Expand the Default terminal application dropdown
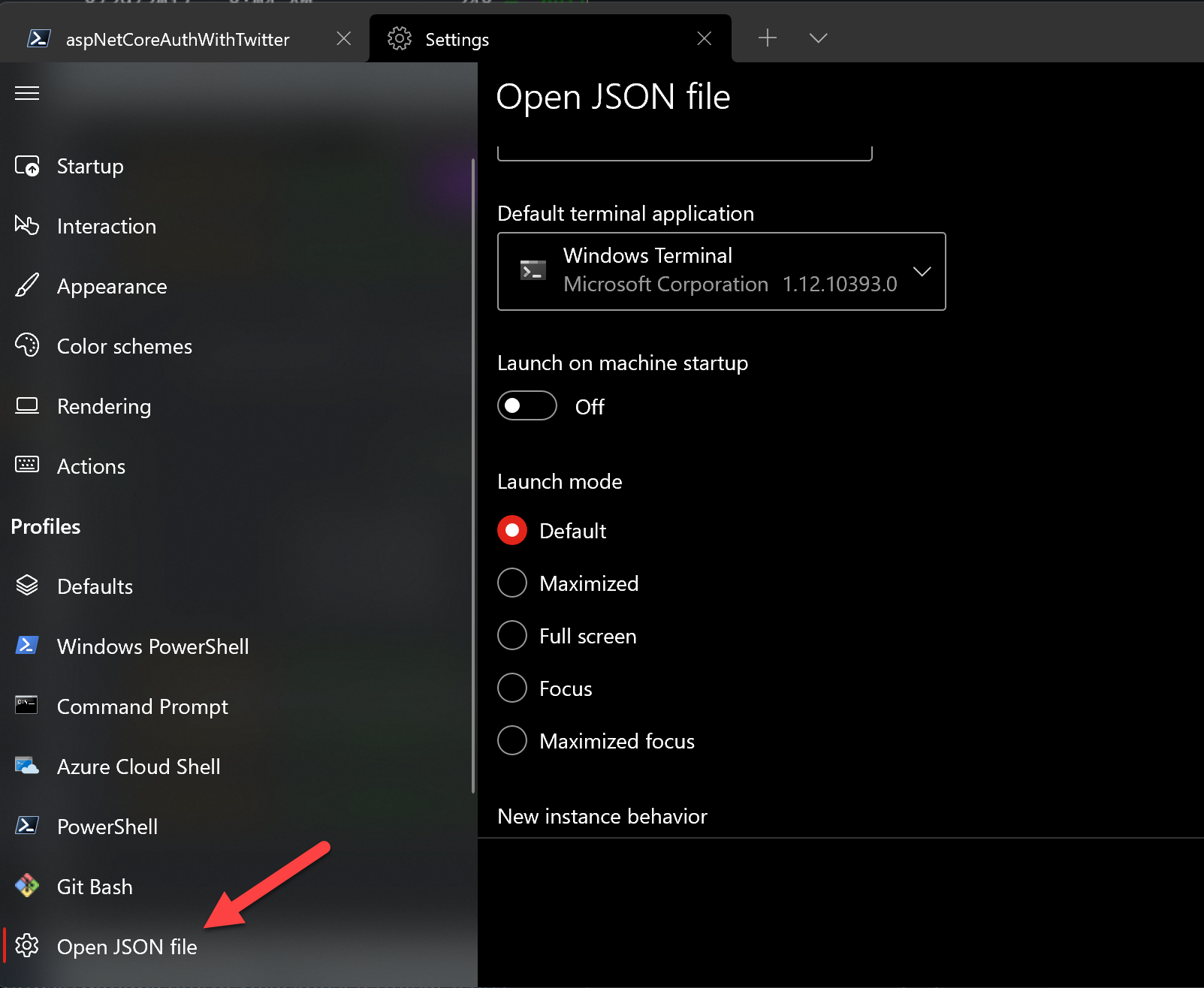The width and height of the screenshot is (1204, 988). tap(922, 272)
